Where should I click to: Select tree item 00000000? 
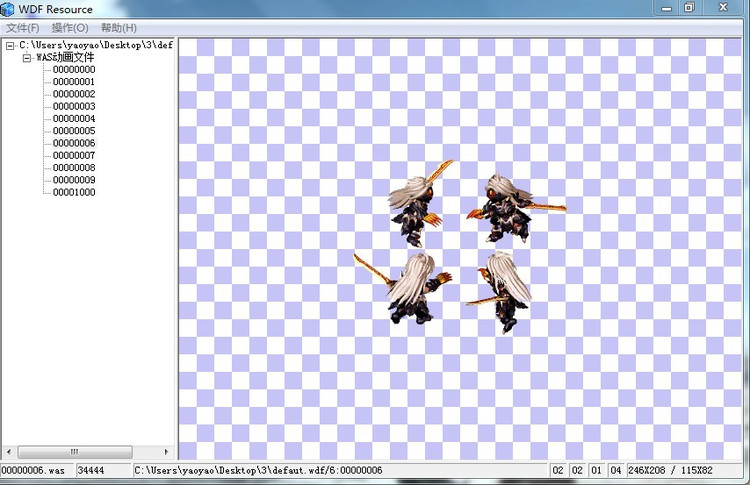(74, 70)
